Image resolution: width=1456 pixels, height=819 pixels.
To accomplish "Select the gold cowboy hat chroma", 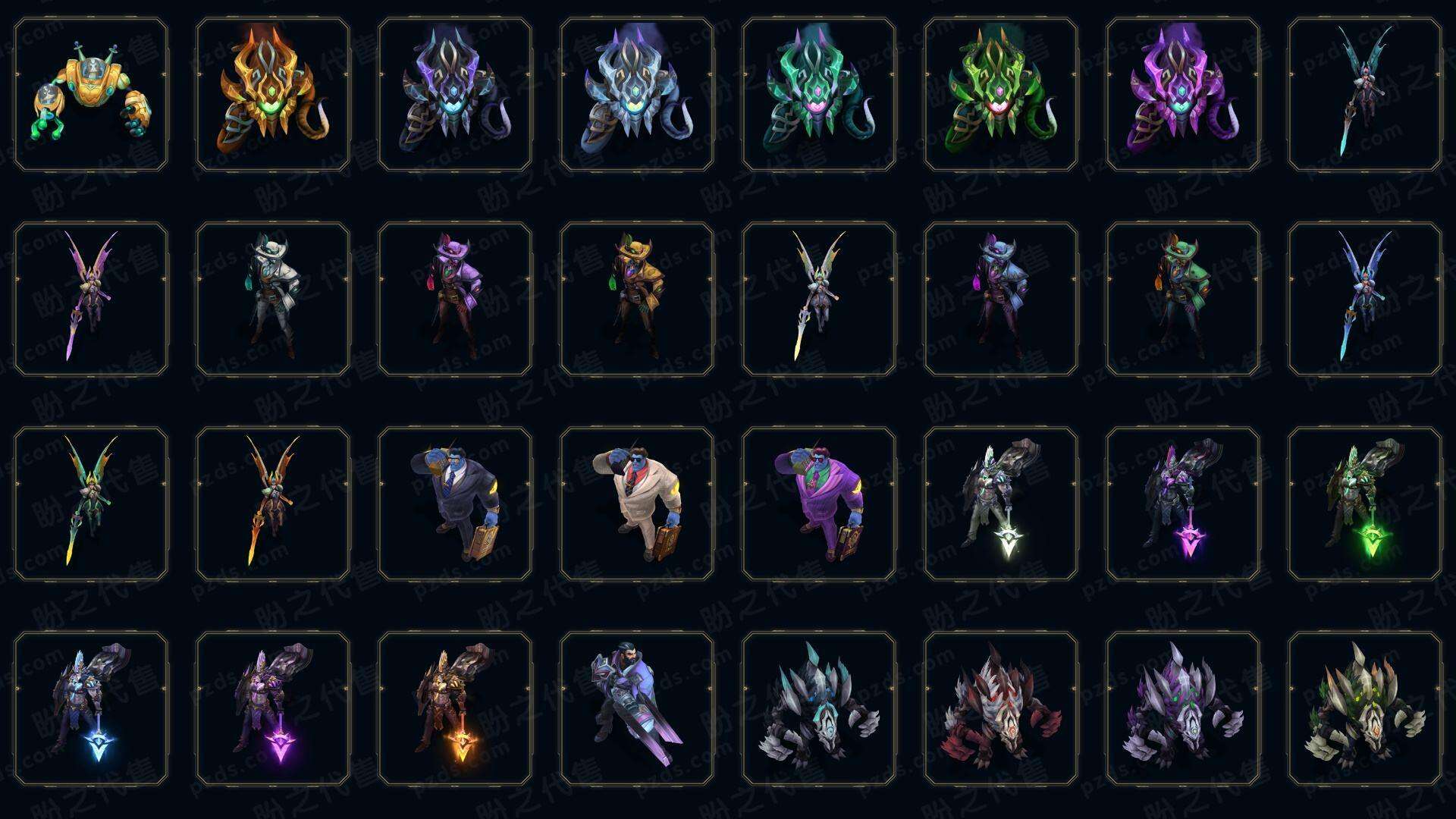I will [x=637, y=299].
